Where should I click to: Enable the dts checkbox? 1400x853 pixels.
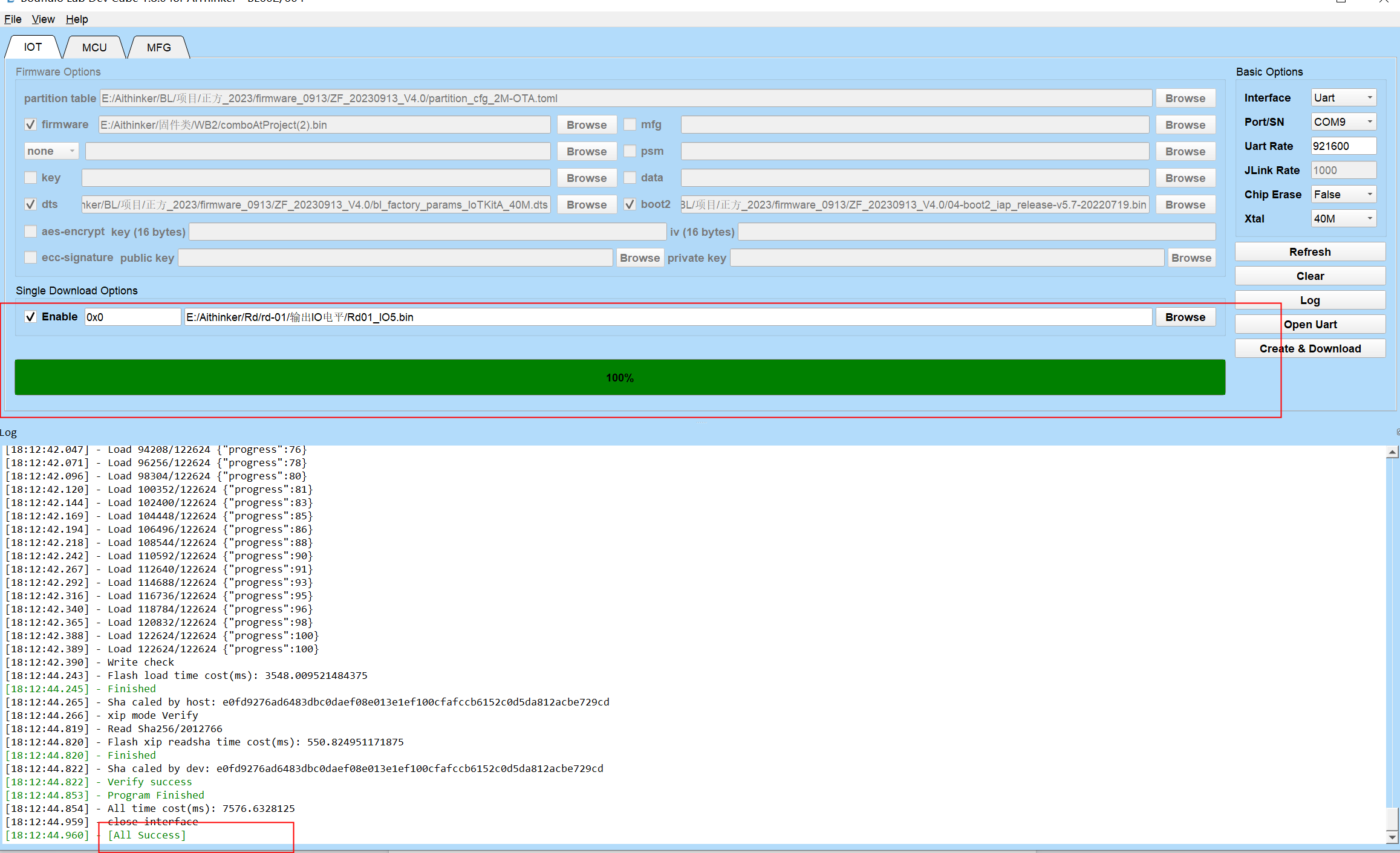coord(30,205)
